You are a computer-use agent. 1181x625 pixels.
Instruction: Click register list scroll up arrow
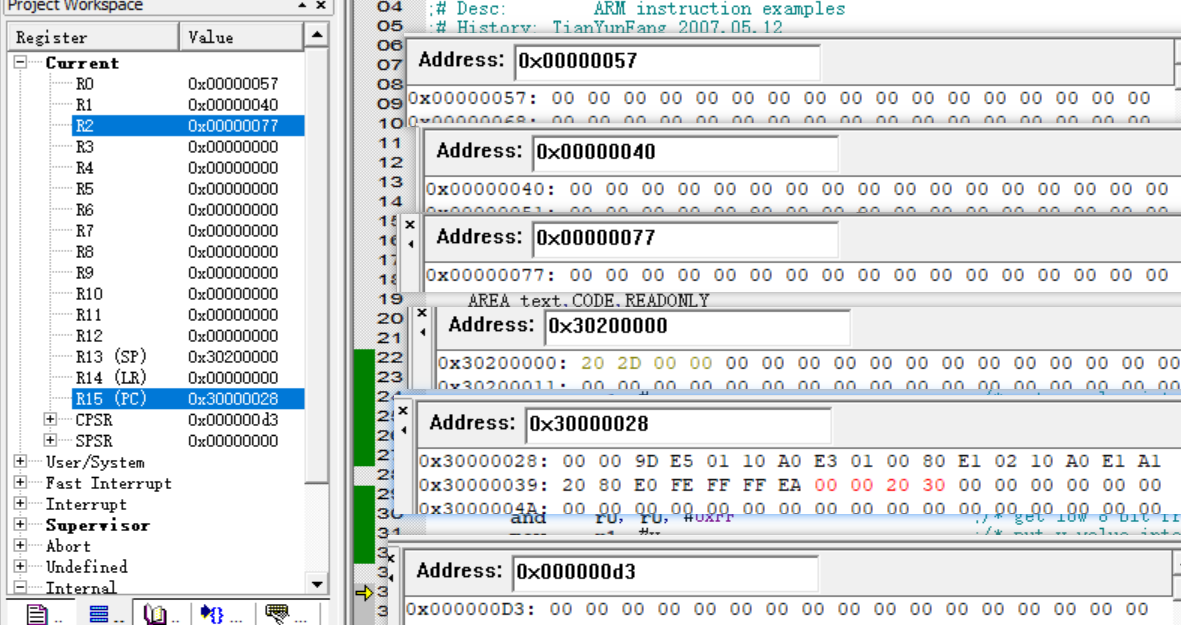point(317,35)
